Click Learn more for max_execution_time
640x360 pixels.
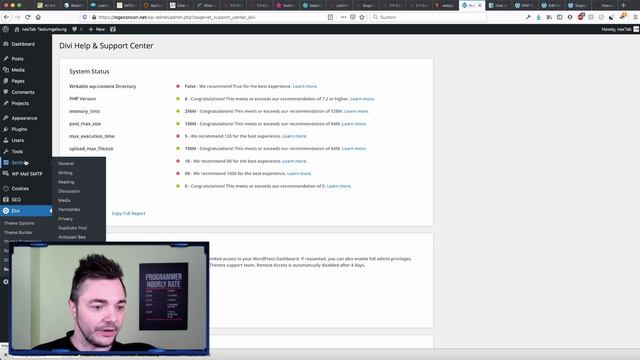click(294, 136)
